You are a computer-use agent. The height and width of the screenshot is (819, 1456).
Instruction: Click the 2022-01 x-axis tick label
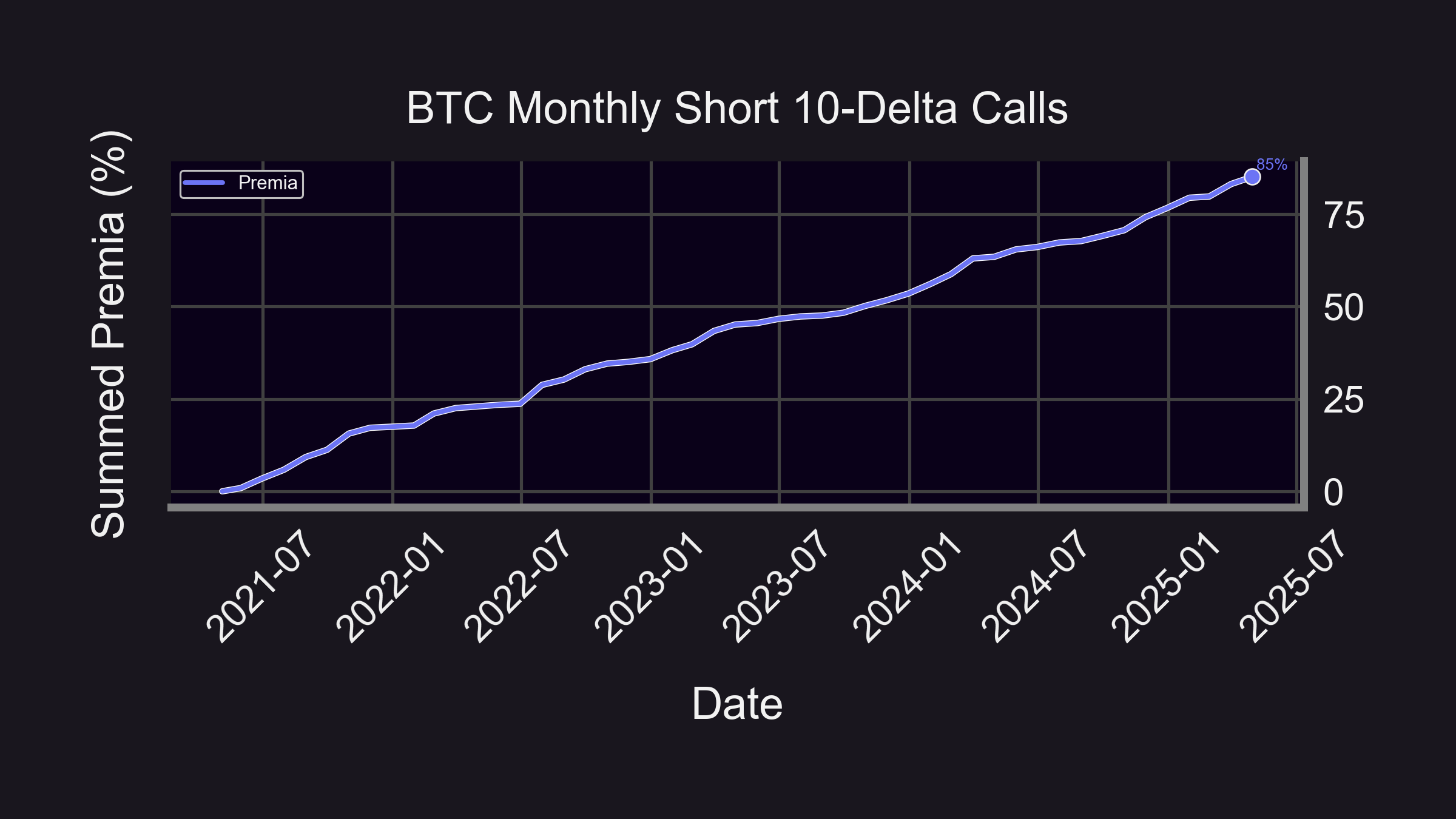pyautogui.click(x=390, y=586)
